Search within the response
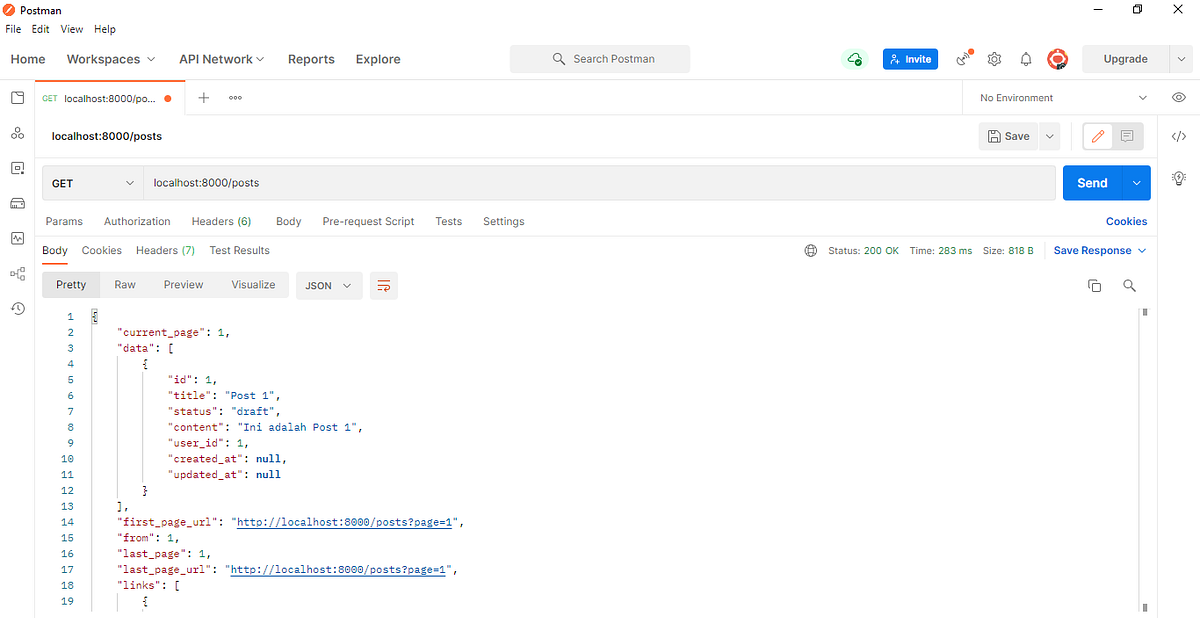1200x618 pixels. (1129, 285)
